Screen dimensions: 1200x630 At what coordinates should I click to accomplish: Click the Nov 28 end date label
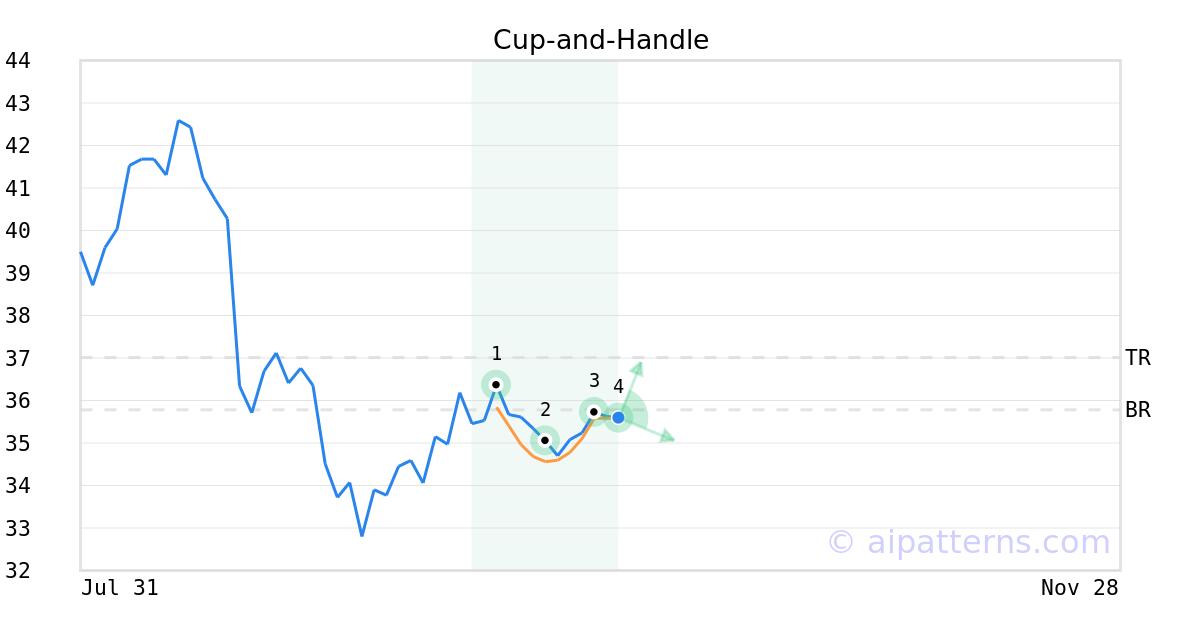coord(1079,588)
